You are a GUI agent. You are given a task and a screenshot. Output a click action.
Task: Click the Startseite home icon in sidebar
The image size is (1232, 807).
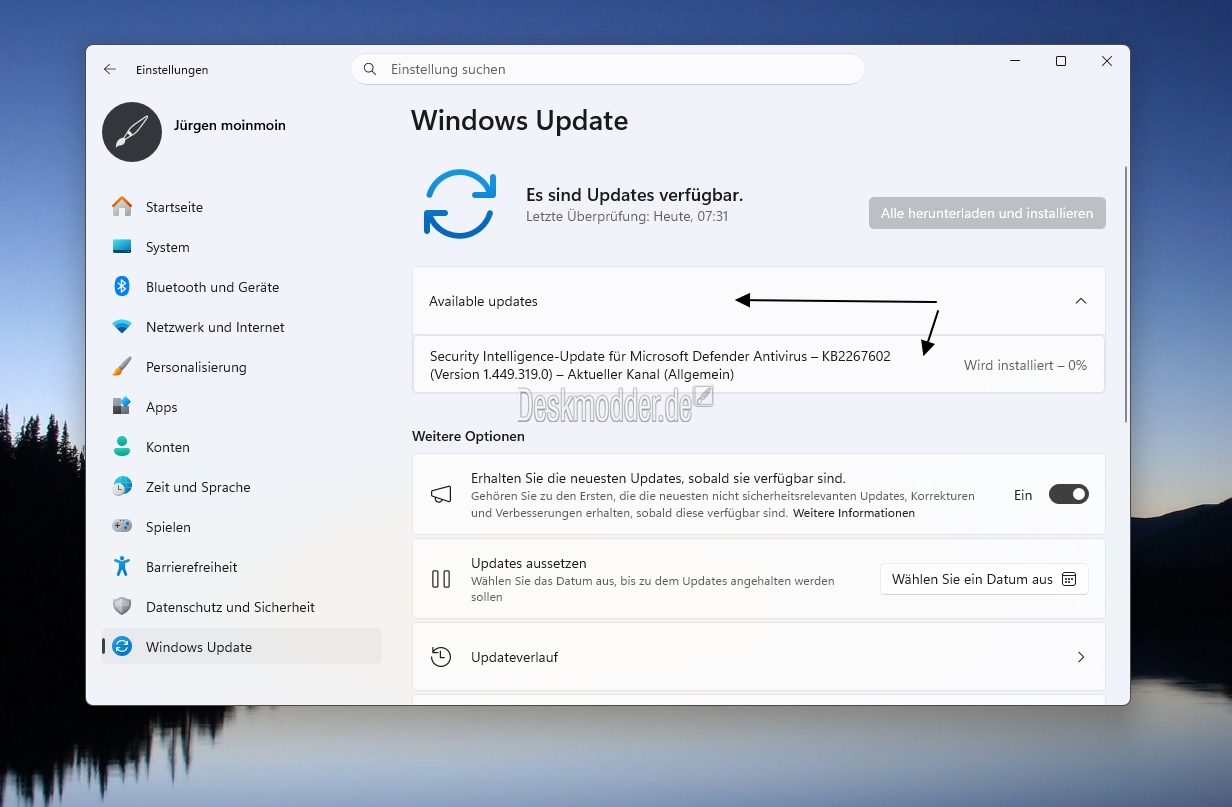point(122,207)
